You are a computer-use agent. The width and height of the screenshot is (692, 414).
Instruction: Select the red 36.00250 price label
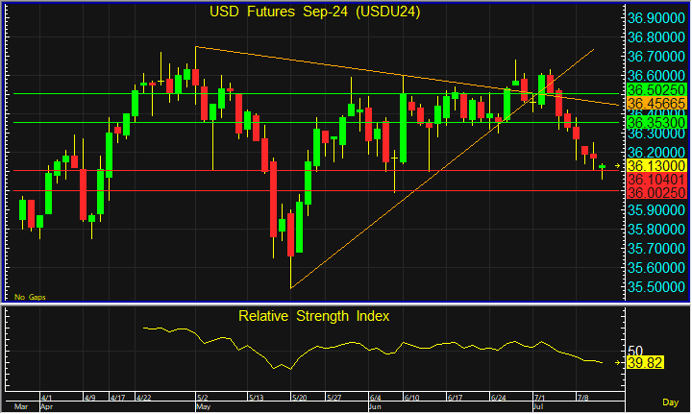[655, 191]
